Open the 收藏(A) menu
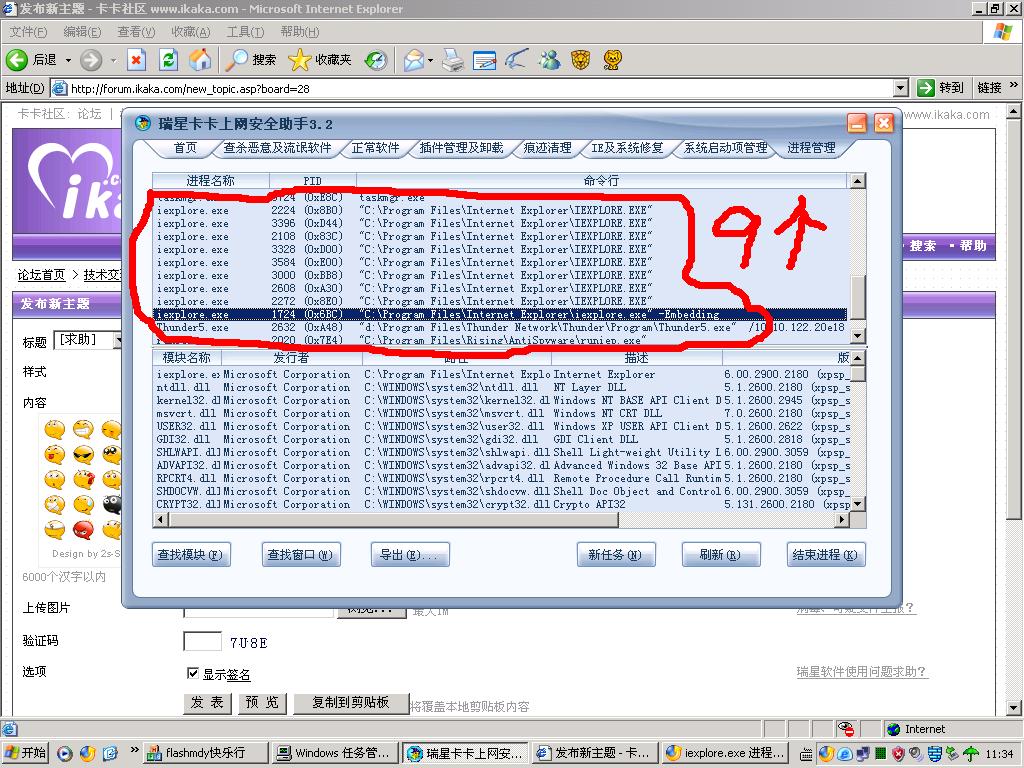Screen dimensions: 1024x768 [x=190, y=31]
